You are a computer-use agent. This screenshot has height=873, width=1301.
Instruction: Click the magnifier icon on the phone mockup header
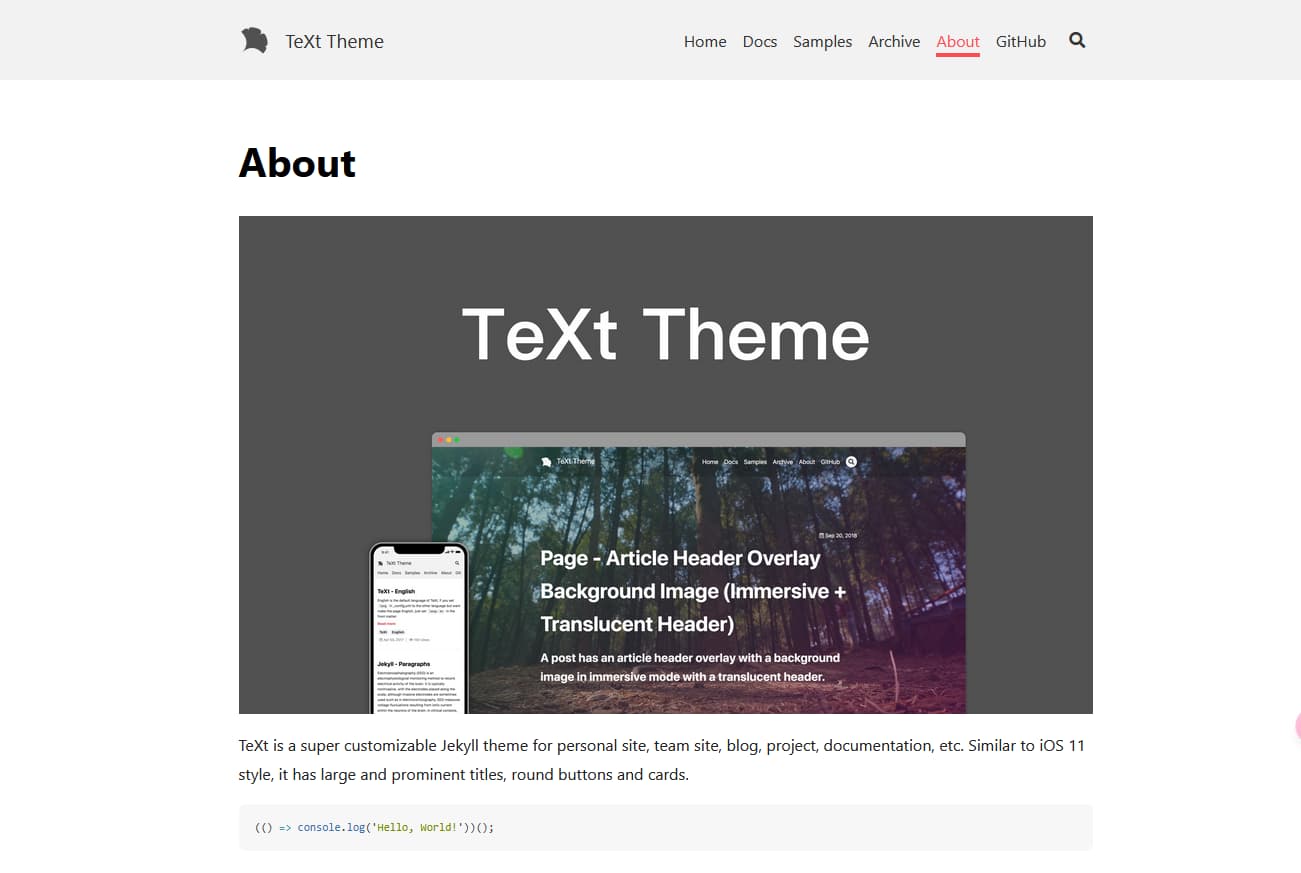(456, 563)
